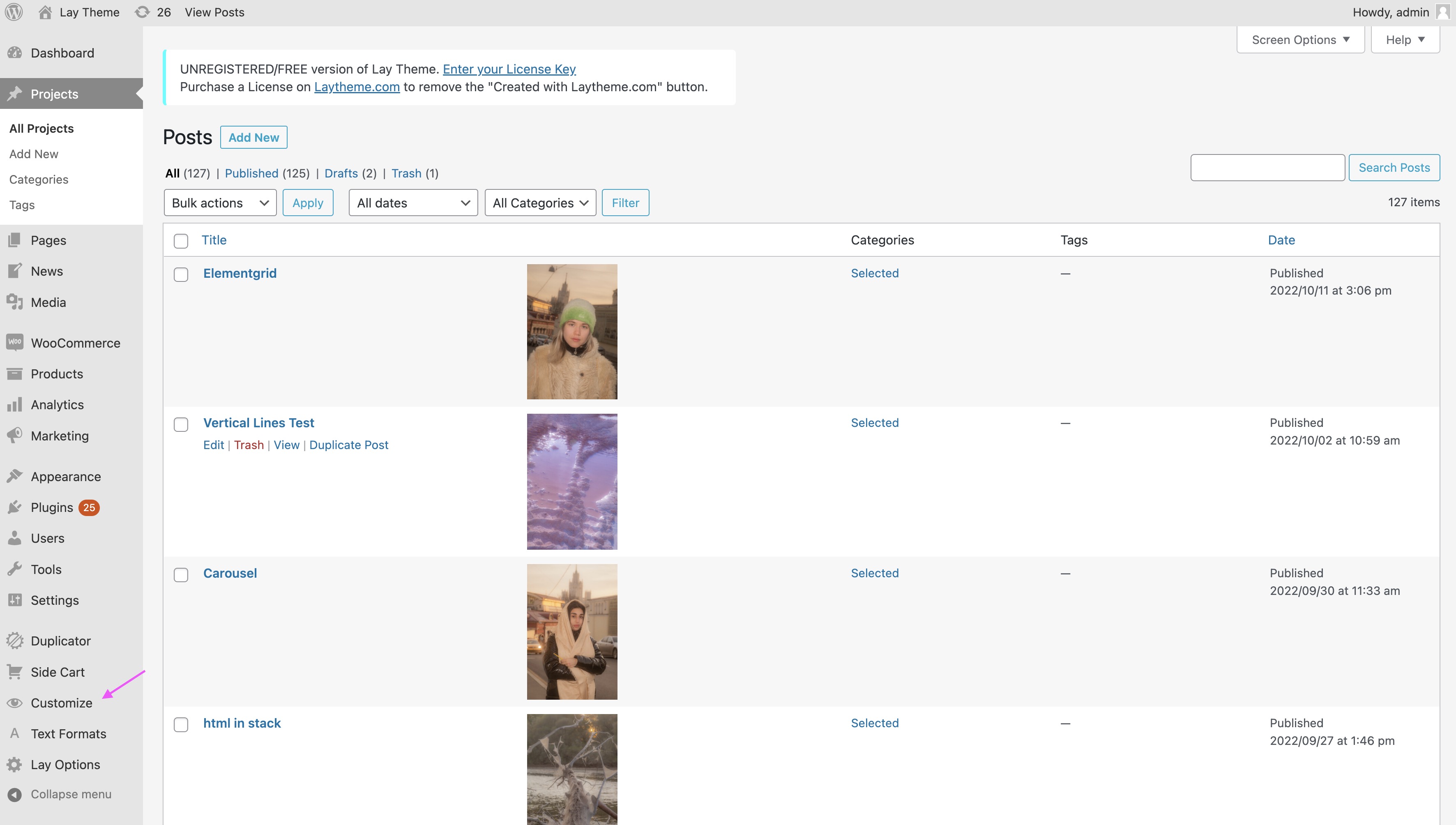Click Selected category in Carousel row
This screenshot has width=1456, height=825.
(874, 573)
